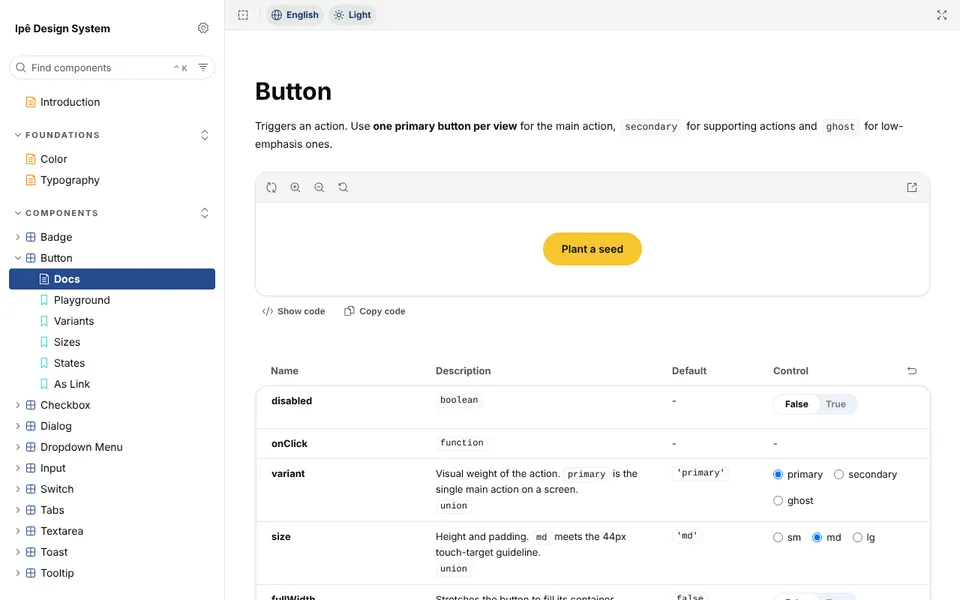Click the States bookmark icon
960x600 pixels.
44,363
